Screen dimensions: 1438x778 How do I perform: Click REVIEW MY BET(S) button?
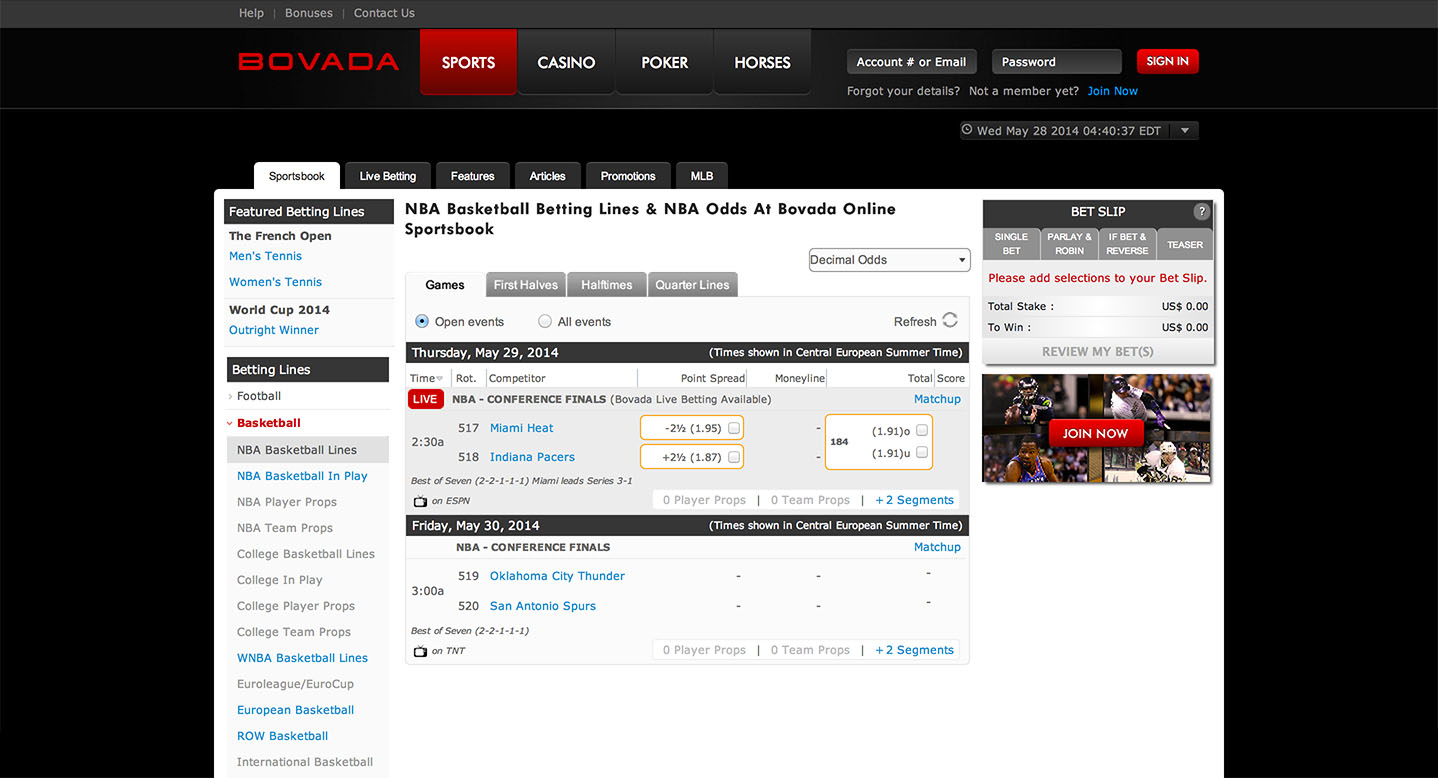1098,352
